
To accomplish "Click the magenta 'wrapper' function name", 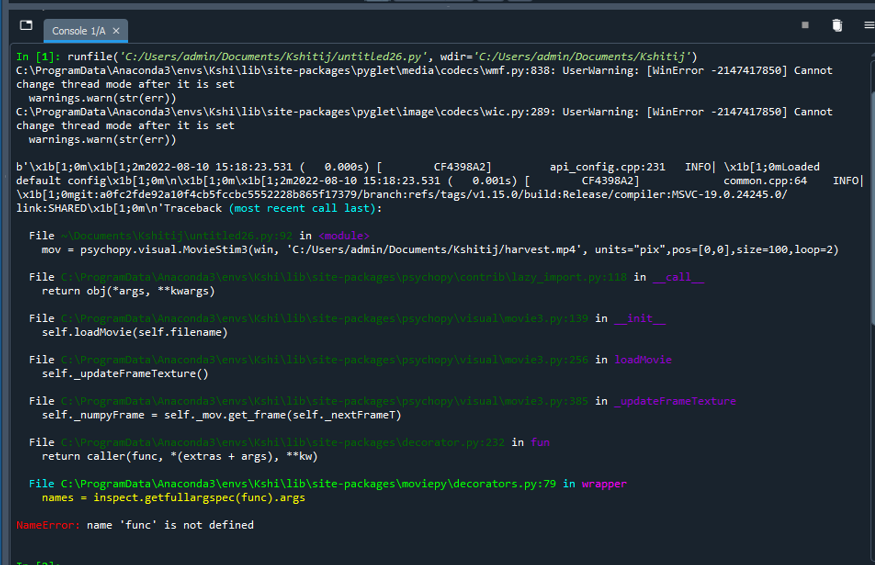I will [x=604, y=483].
